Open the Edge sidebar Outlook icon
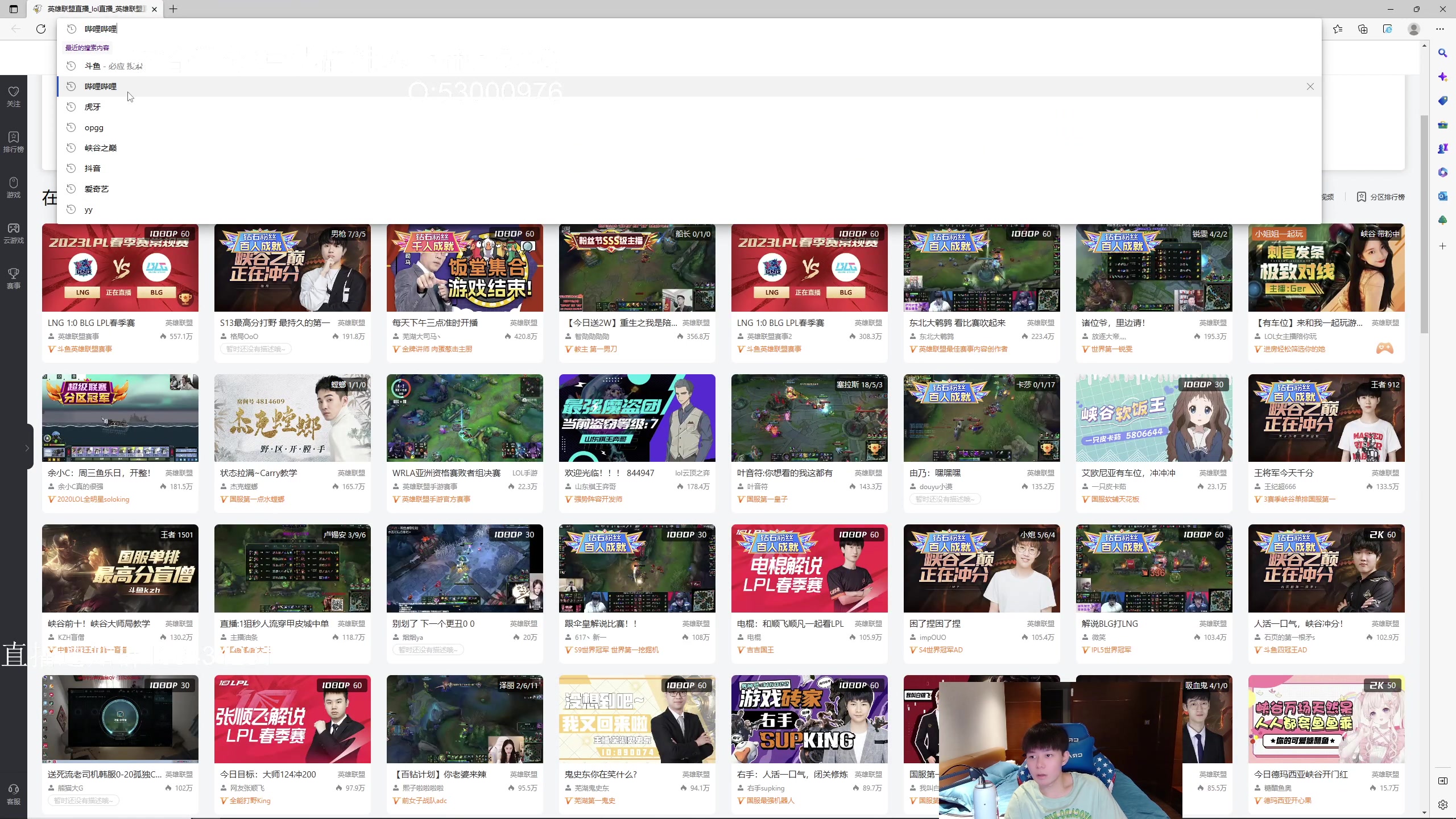Viewport: 1456px width, 819px height. [x=1443, y=196]
